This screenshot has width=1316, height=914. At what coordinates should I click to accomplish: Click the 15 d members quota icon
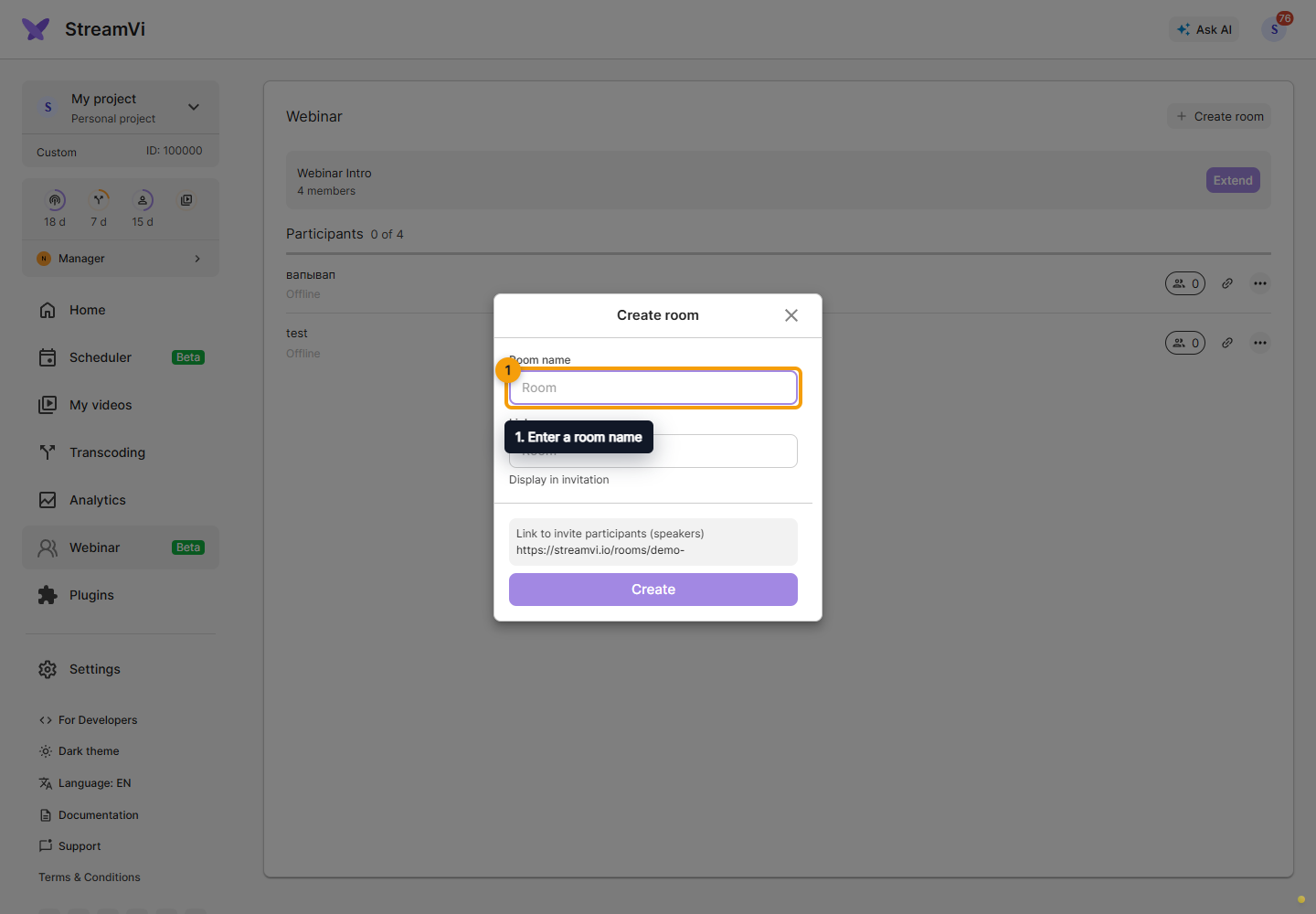pos(143,200)
